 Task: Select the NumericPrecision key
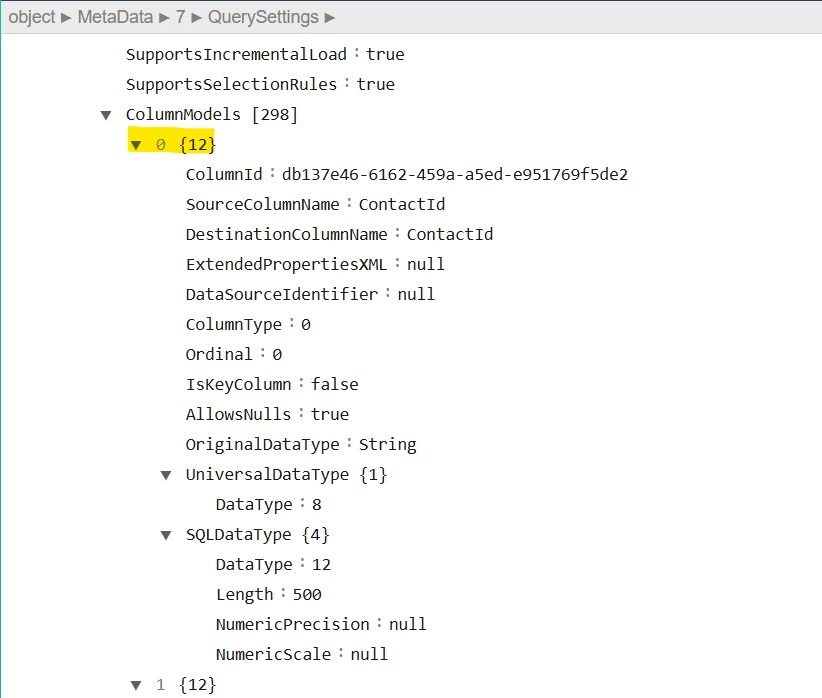(293, 625)
